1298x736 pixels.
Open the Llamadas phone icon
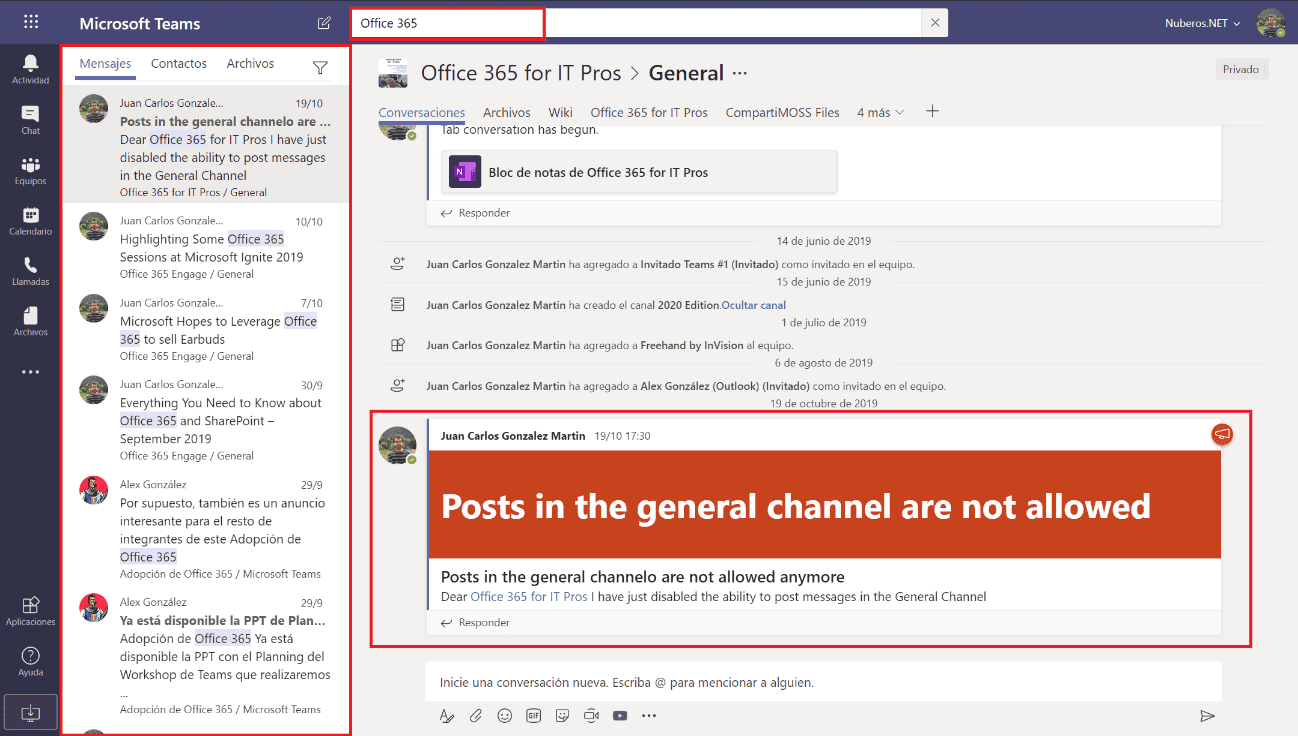click(x=30, y=271)
